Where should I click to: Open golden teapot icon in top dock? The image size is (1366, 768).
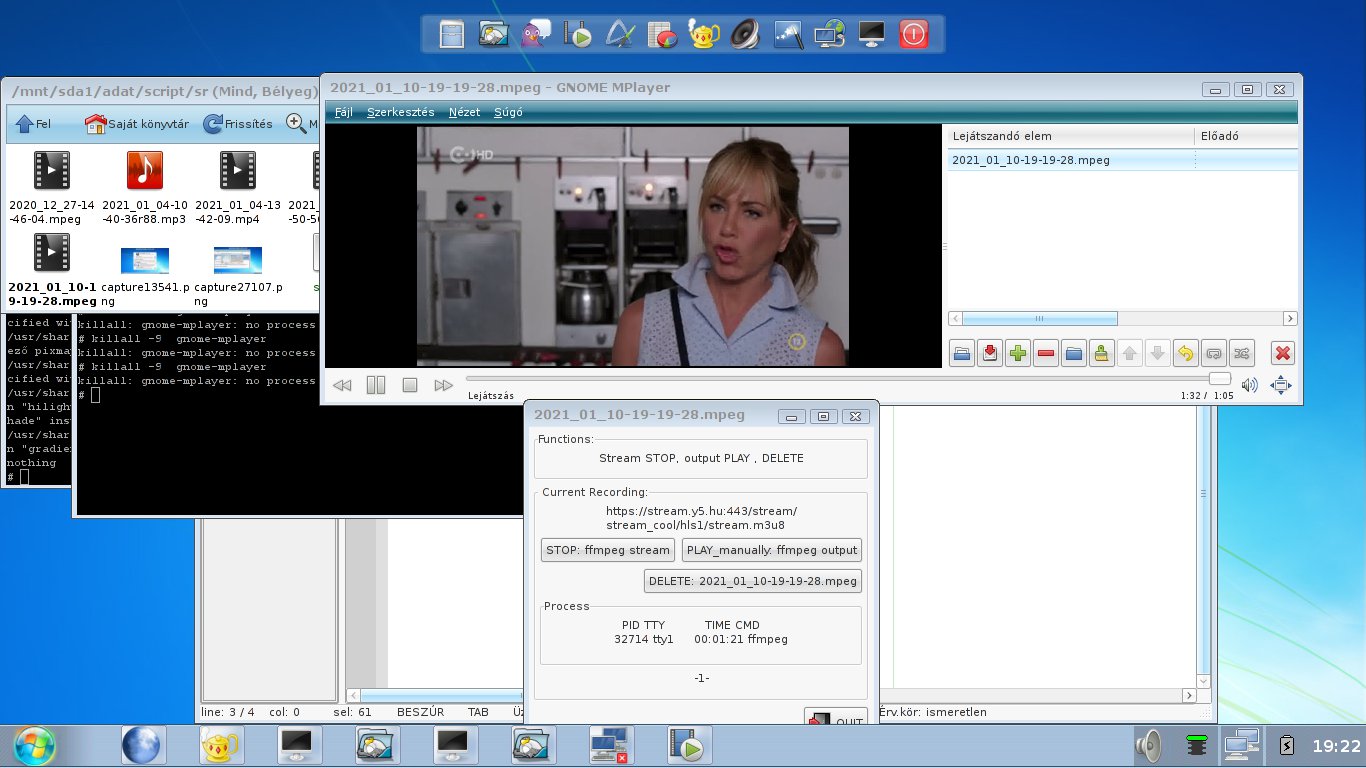pyautogui.click(x=704, y=35)
